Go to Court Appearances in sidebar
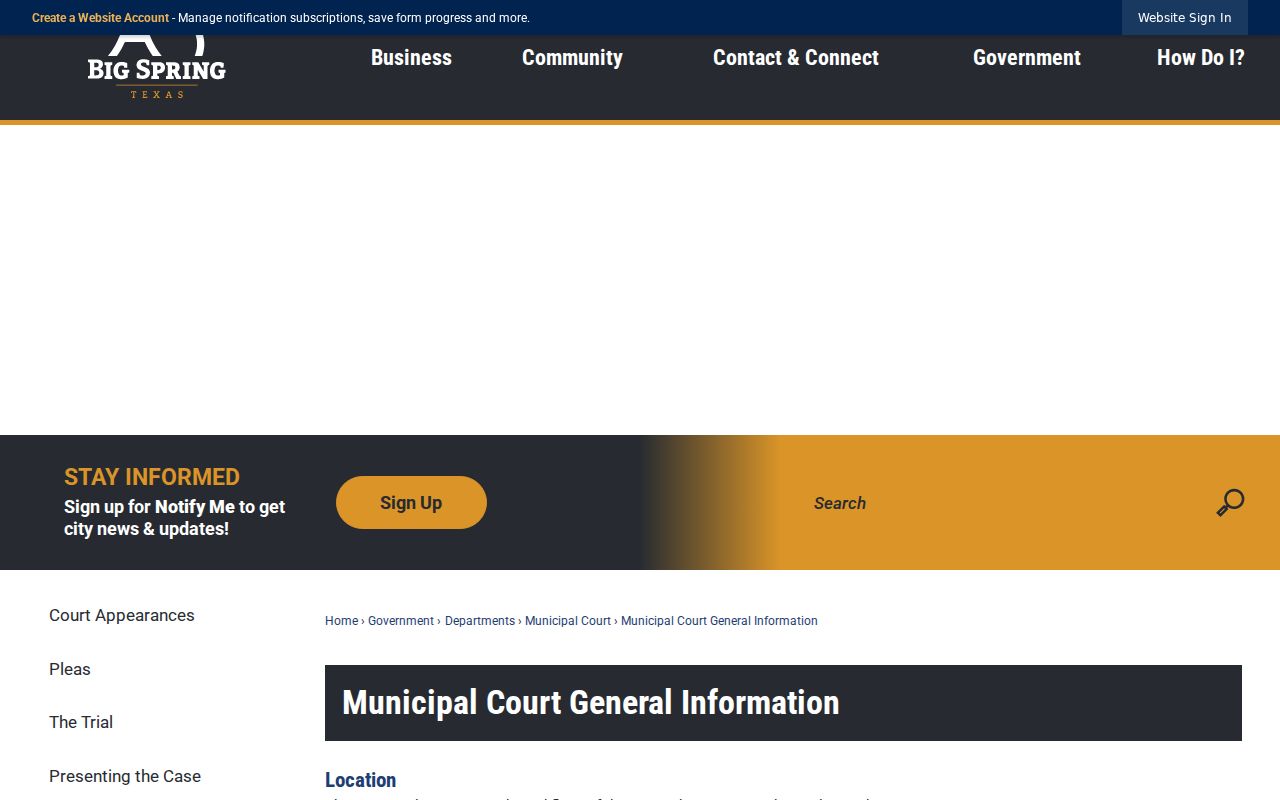The image size is (1280, 800). 122,615
